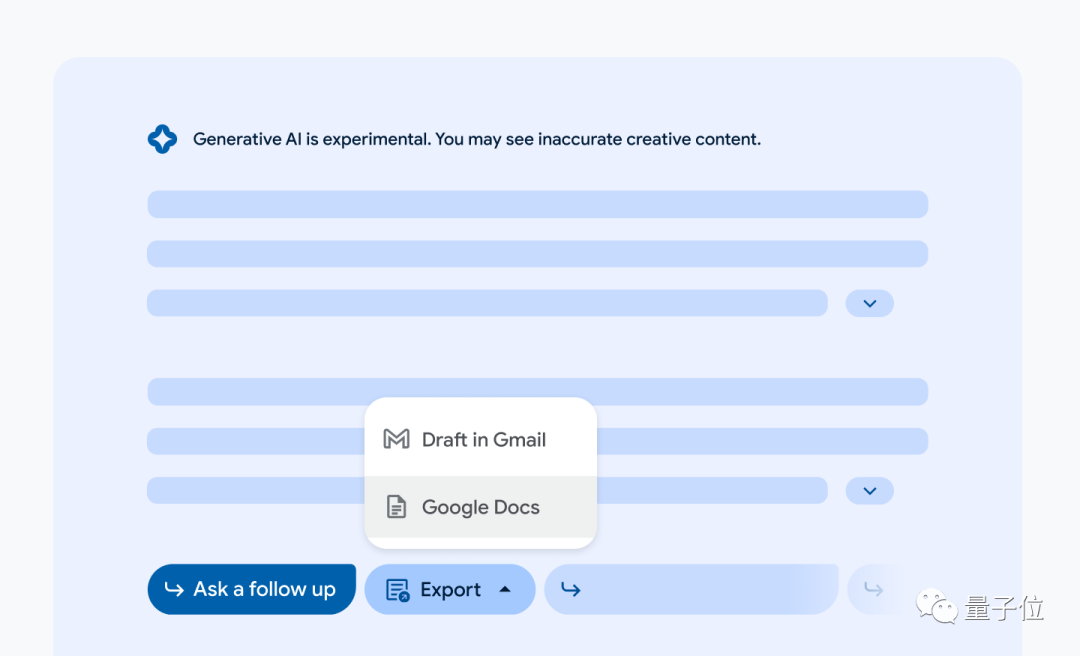The width and height of the screenshot is (1080, 656).
Task: Click the Google Docs document icon
Action: (x=397, y=507)
